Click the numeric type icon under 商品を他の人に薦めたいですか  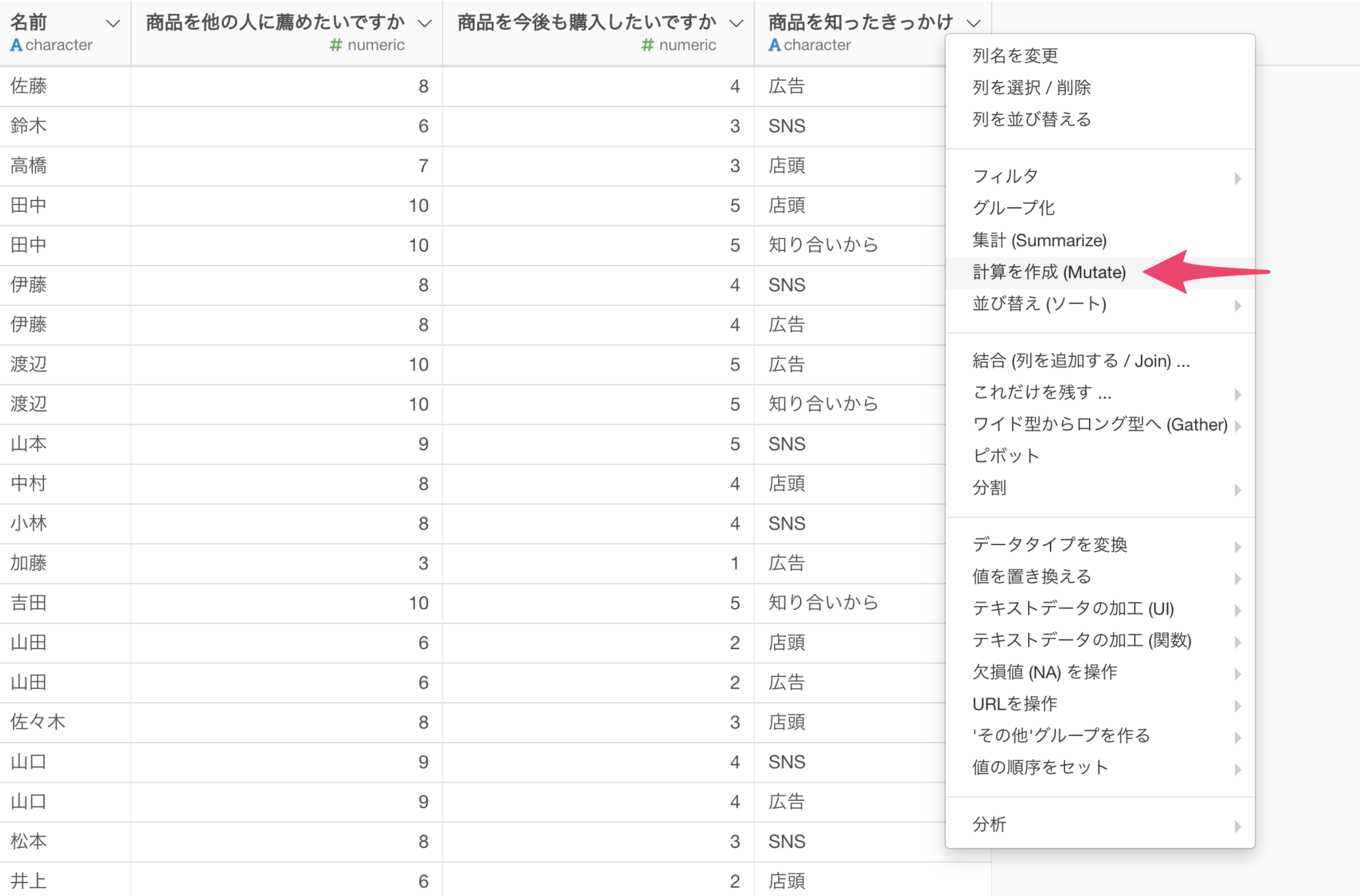tap(336, 45)
